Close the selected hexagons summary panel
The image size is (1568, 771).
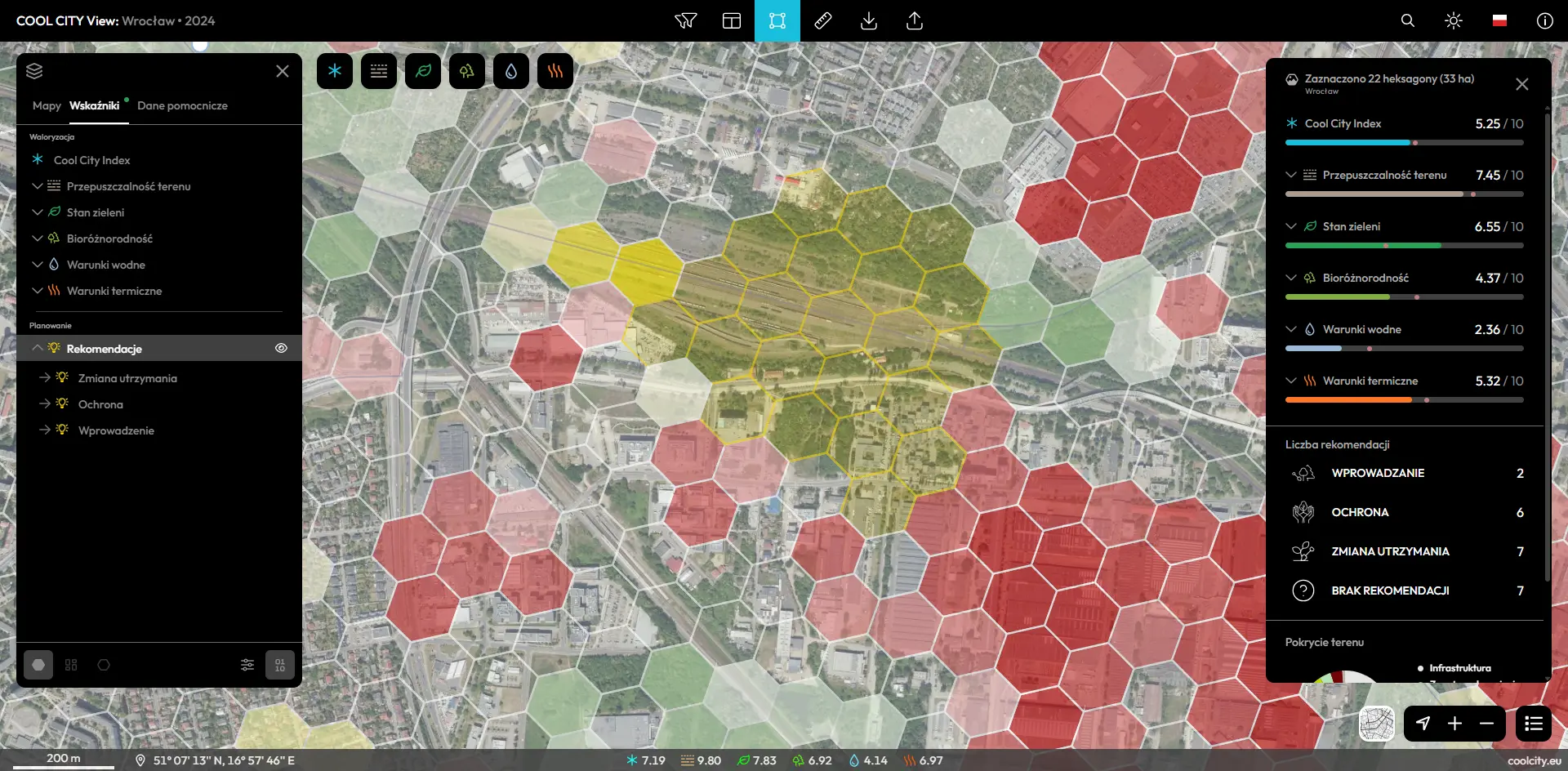[x=1522, y=84]
